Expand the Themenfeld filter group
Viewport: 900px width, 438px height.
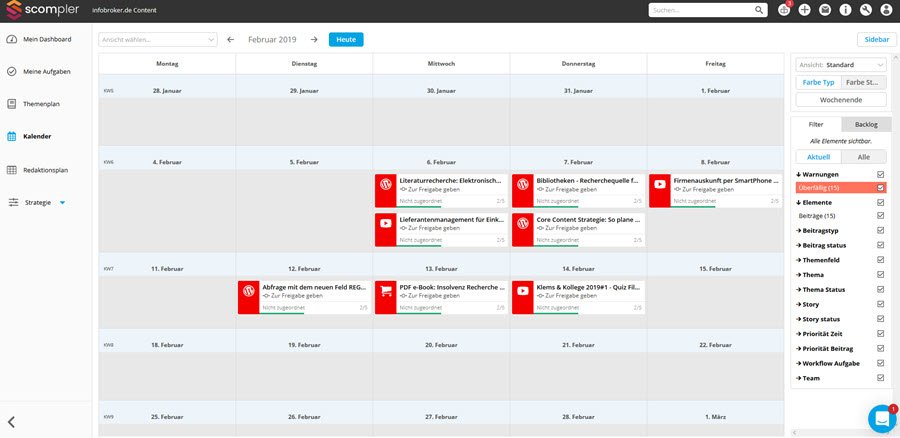(822, 259)
